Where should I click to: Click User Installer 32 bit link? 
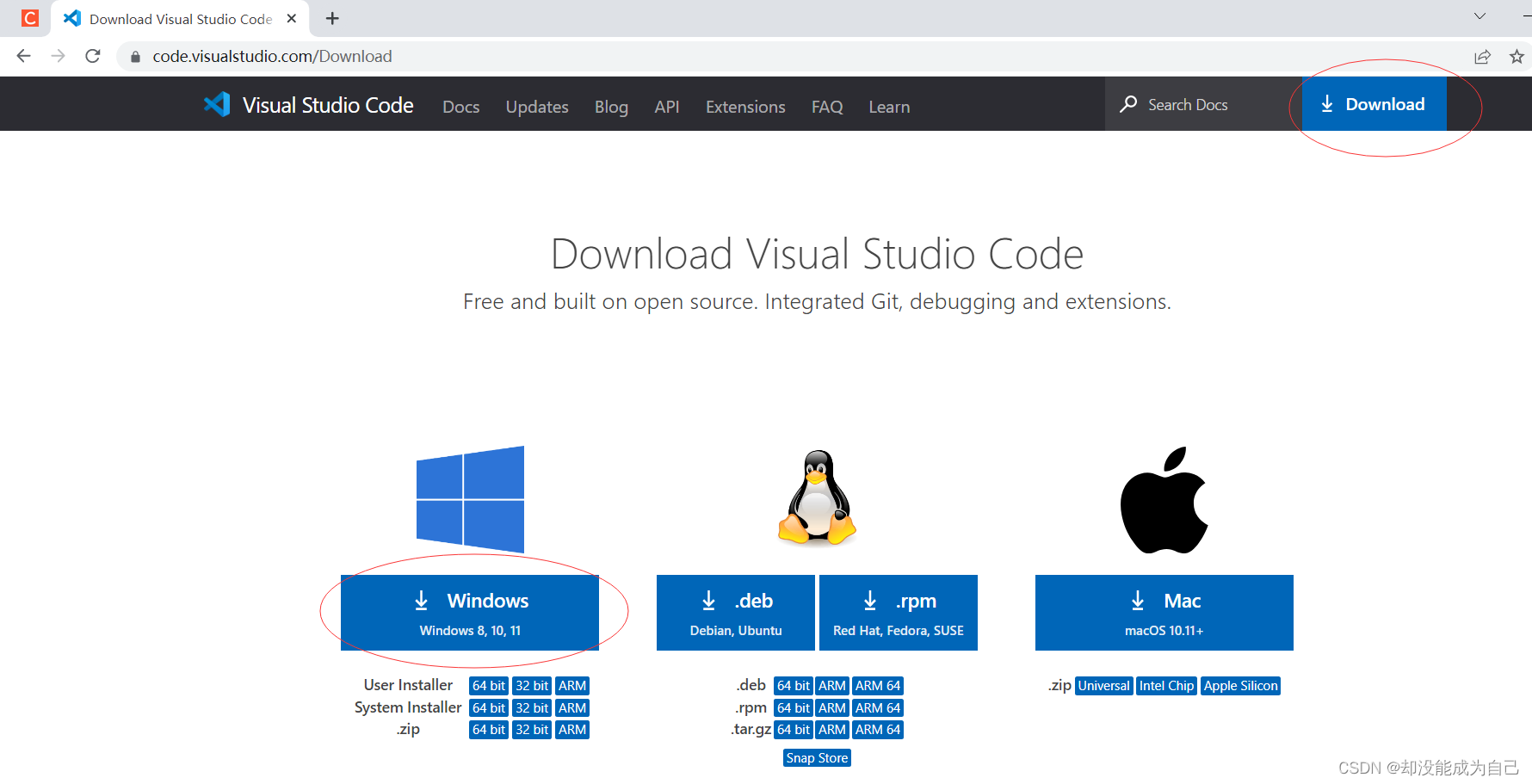tap(532, 686)
